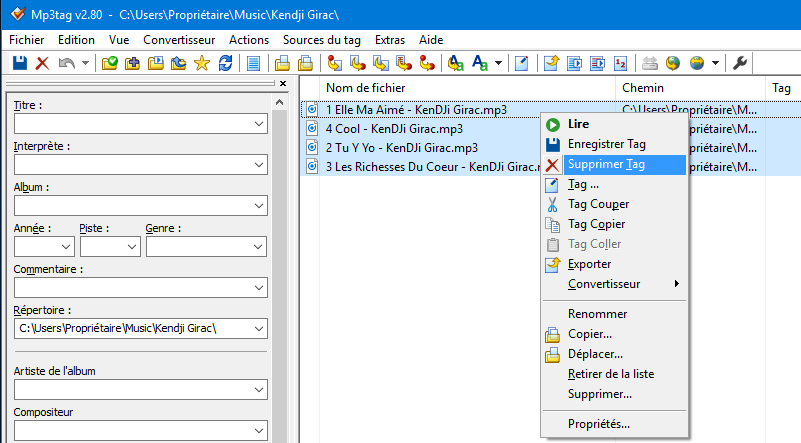
Task: Close the tag panel with the small X
Action: (x=283, y=83)
